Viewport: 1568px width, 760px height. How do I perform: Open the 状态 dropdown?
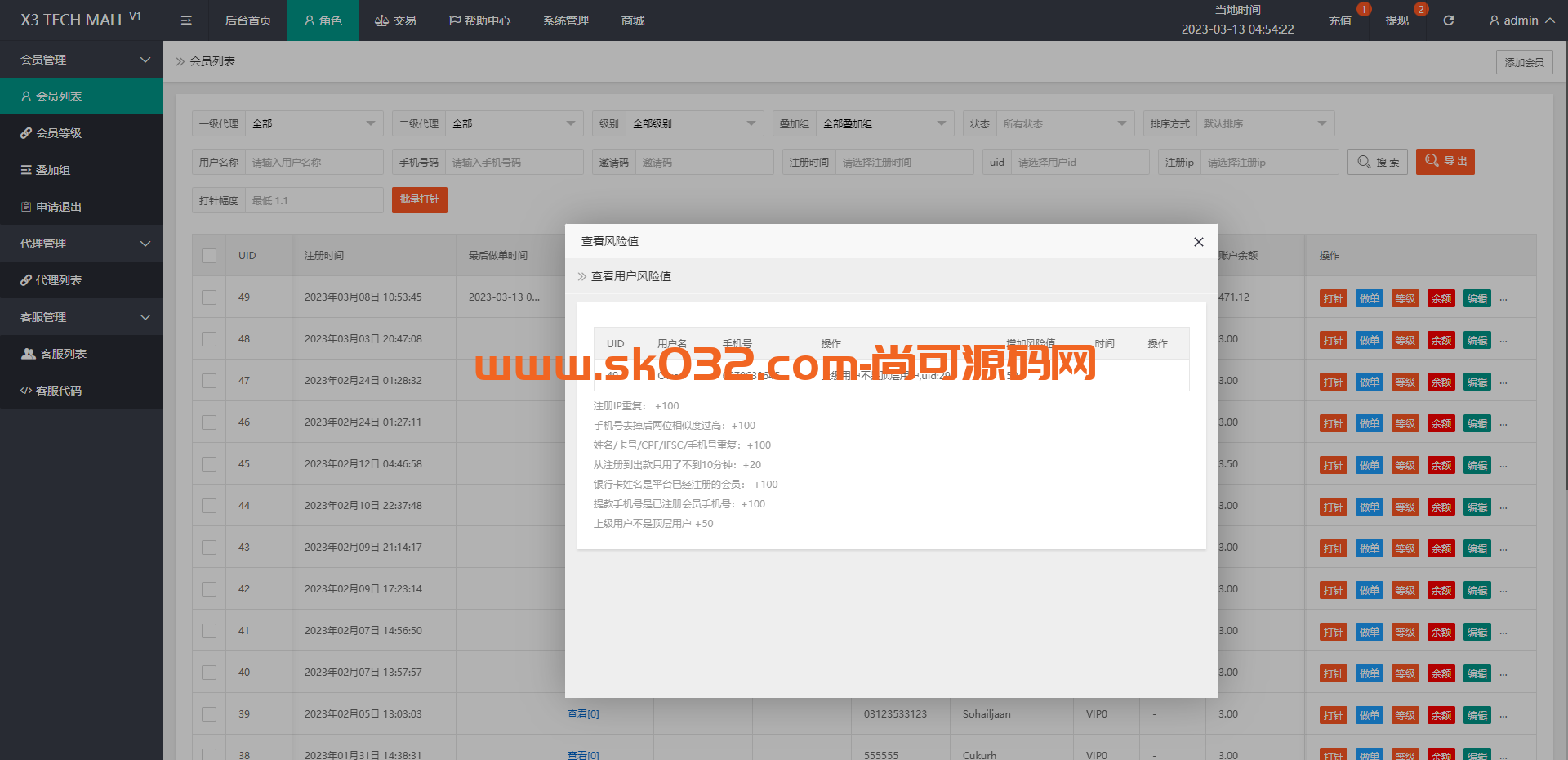[1066, 123]
